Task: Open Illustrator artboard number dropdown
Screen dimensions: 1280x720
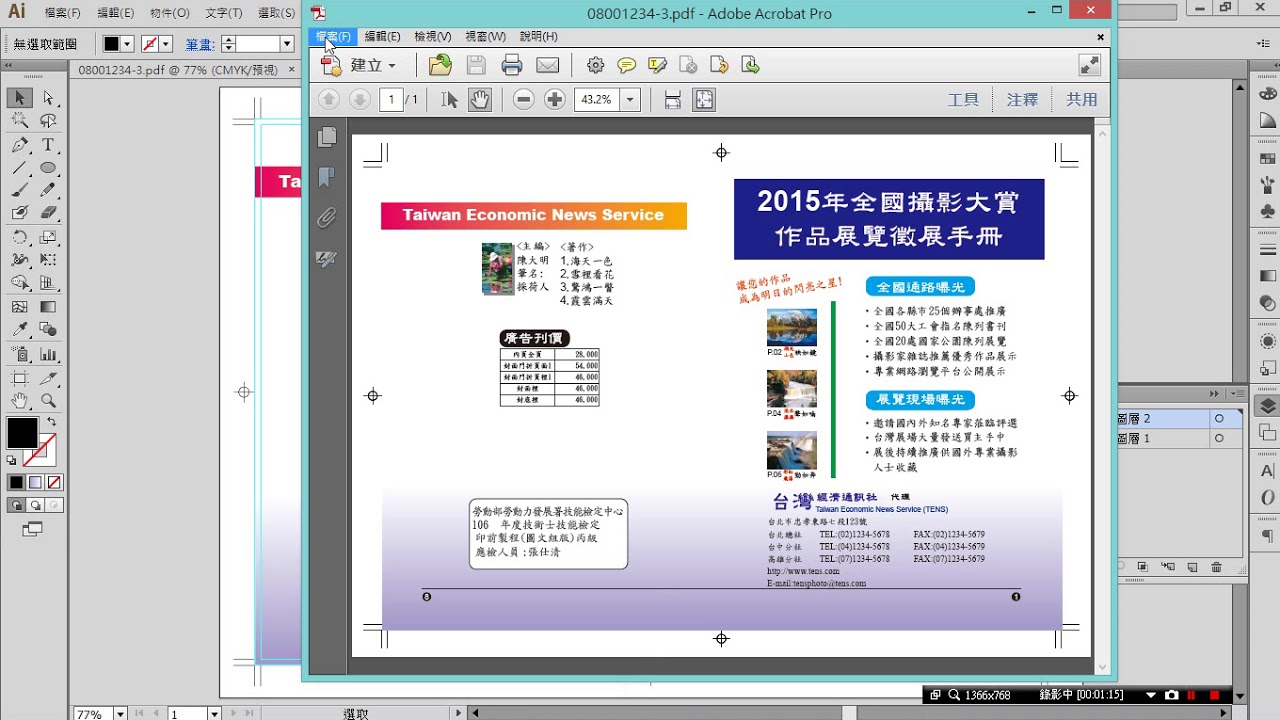Action: tap(214, 714)
